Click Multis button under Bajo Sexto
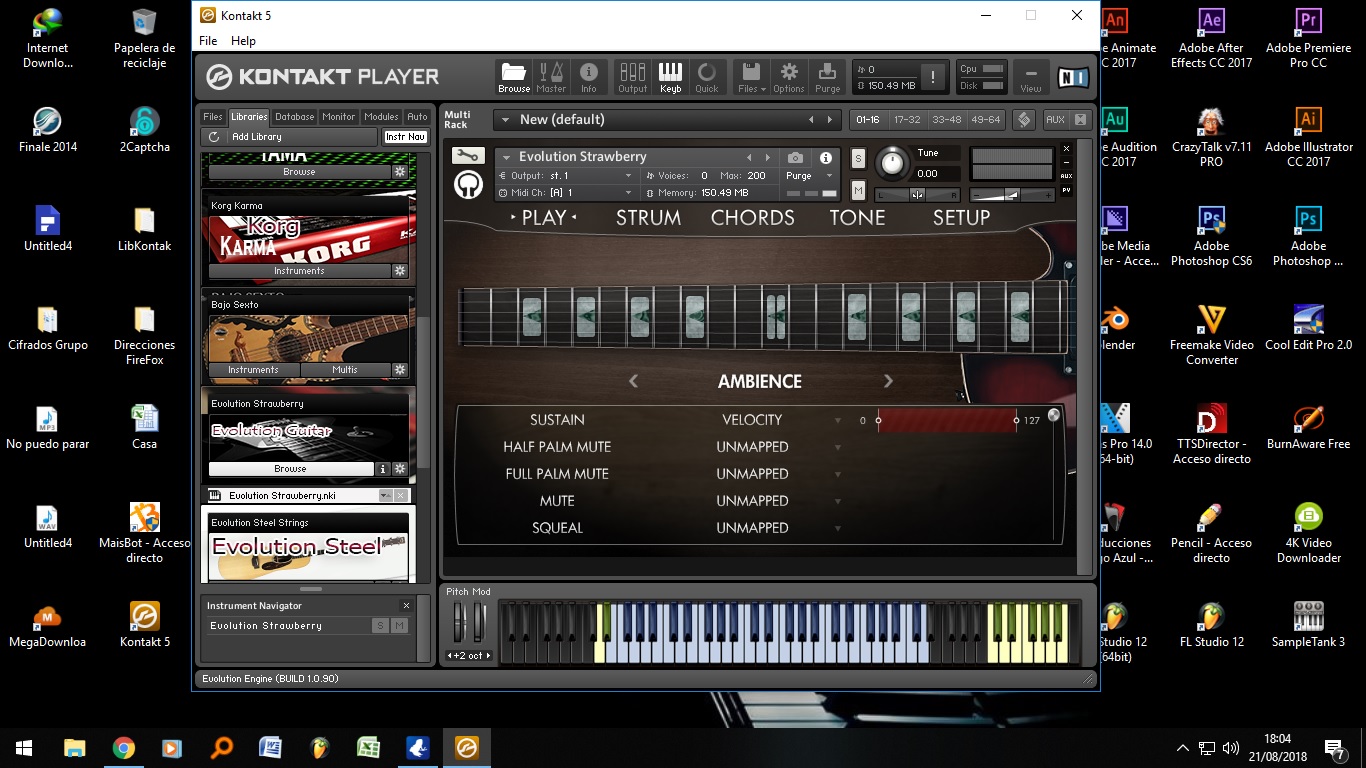 click(x=345, y=370)
